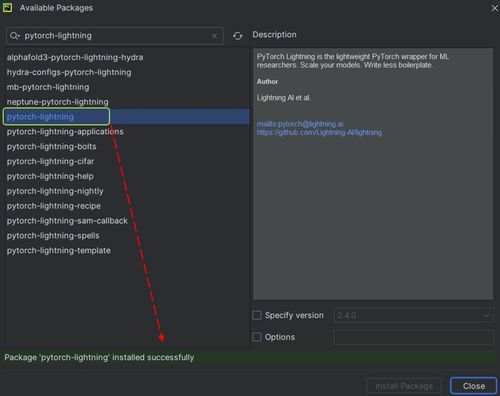Enable the Specify version checkbox
Screen dimensions: 500x396
(257, 315)
